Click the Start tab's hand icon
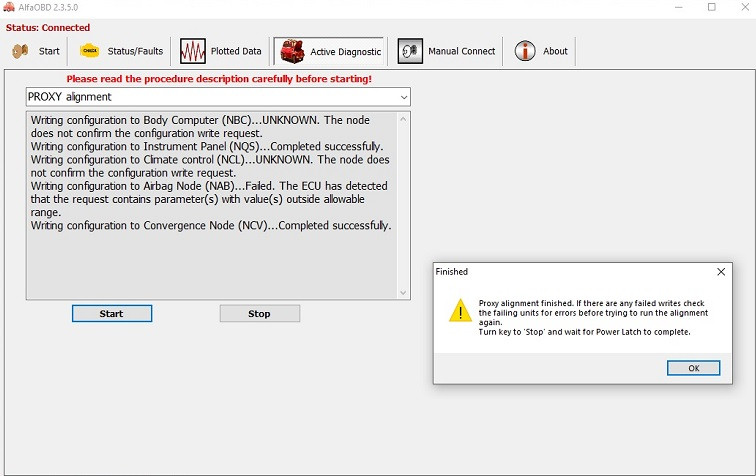 coord(20,51)
